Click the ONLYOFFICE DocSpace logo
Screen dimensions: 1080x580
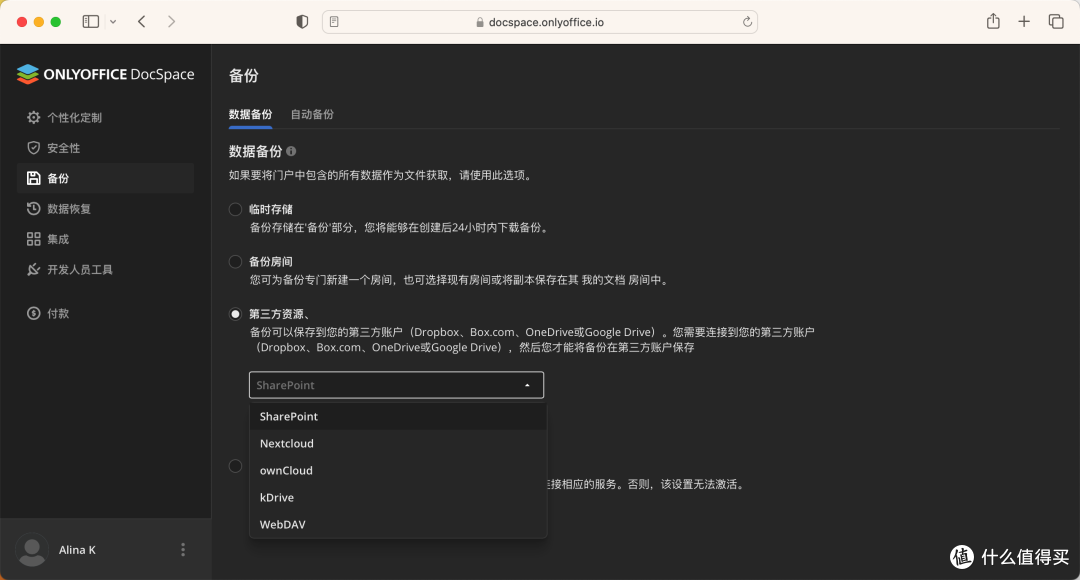coord(105,74)
